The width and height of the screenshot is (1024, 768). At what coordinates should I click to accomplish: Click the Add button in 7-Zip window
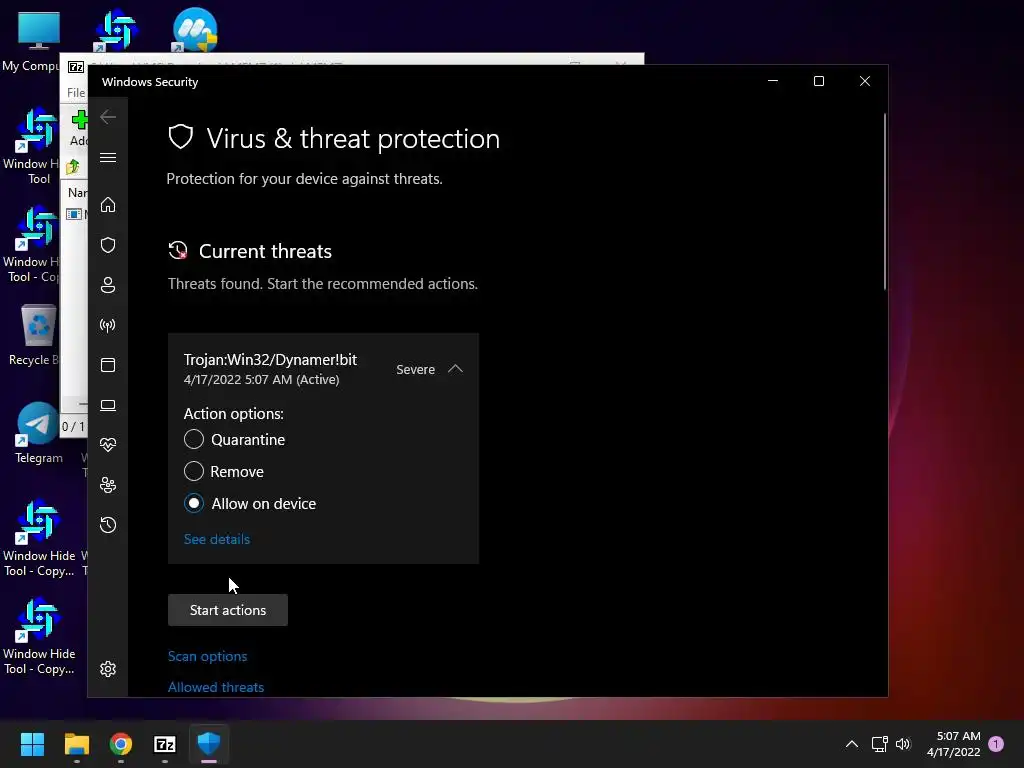click(79, 129)
